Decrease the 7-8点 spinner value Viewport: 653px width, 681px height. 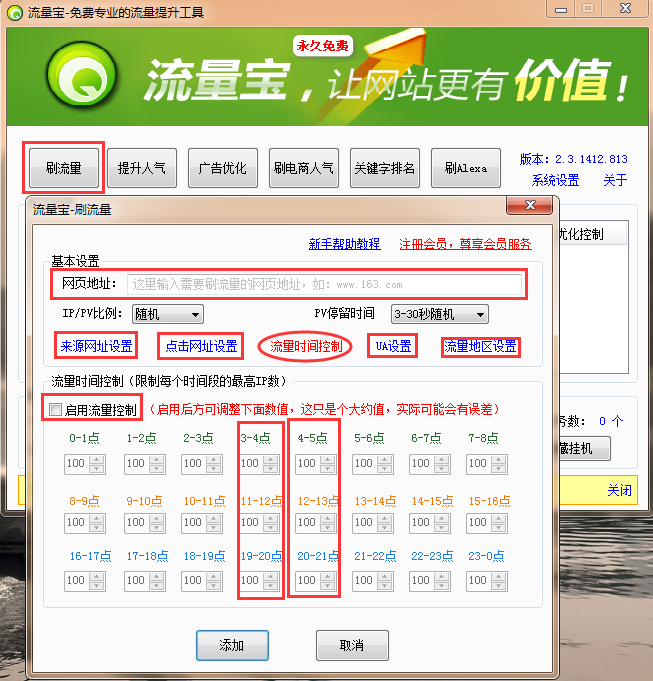click(x=498, y=469)
